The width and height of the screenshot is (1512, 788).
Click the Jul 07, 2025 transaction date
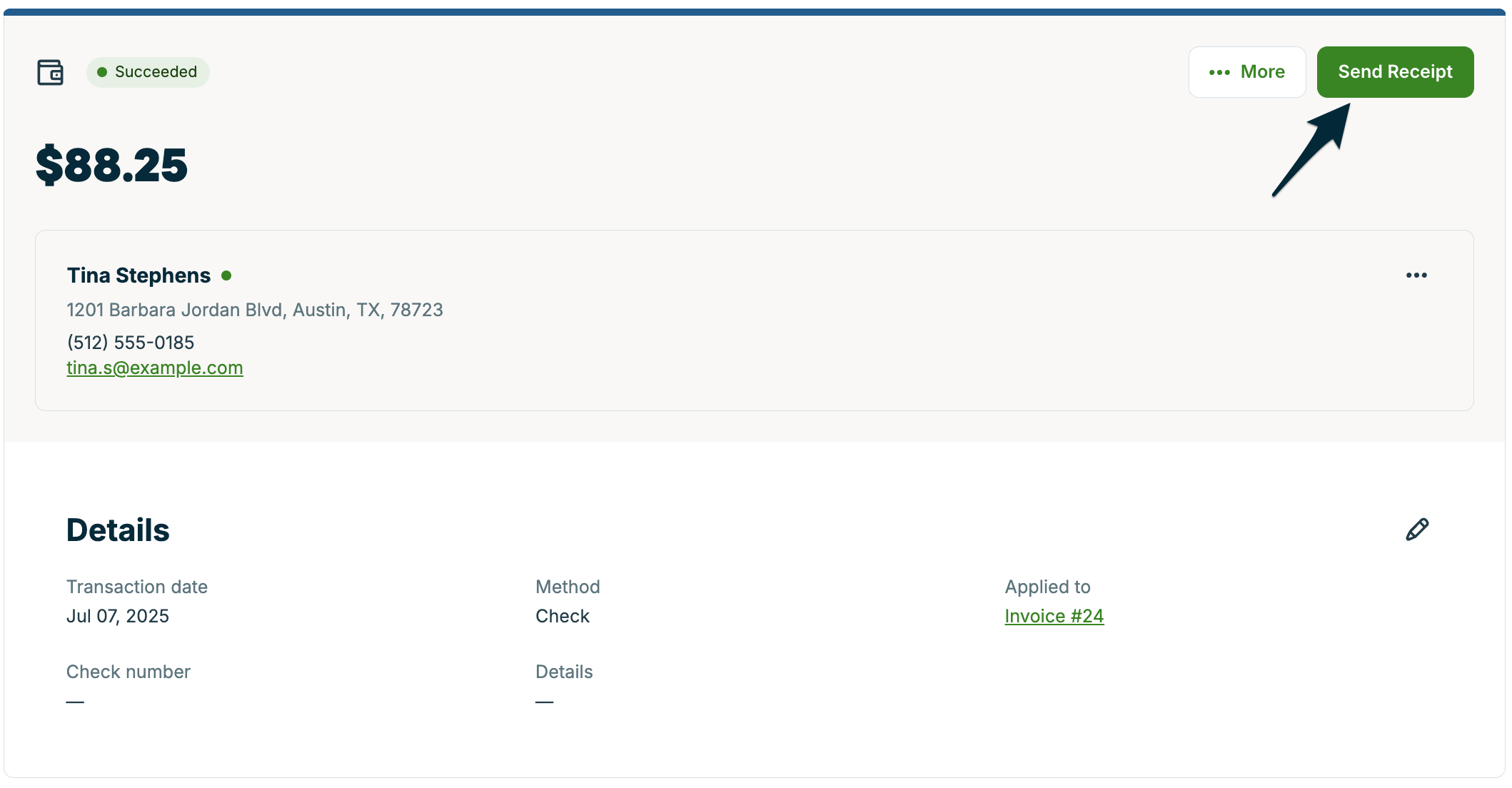[118, 616]
